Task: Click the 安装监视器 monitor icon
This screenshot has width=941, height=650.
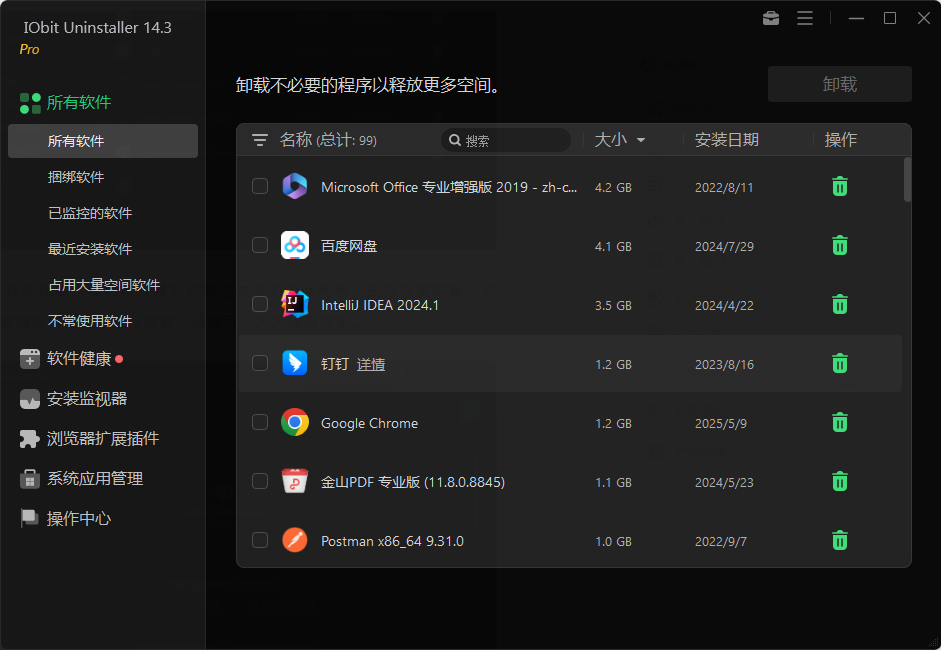Action: 29,399
